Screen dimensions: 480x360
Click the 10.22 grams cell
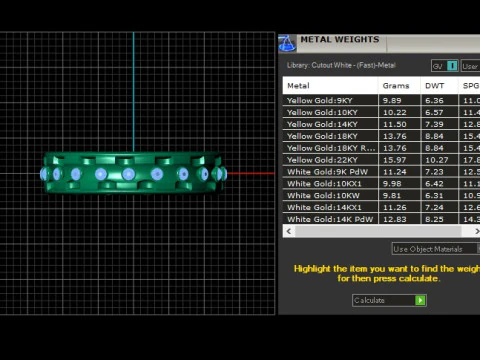[x=399, y=112]
